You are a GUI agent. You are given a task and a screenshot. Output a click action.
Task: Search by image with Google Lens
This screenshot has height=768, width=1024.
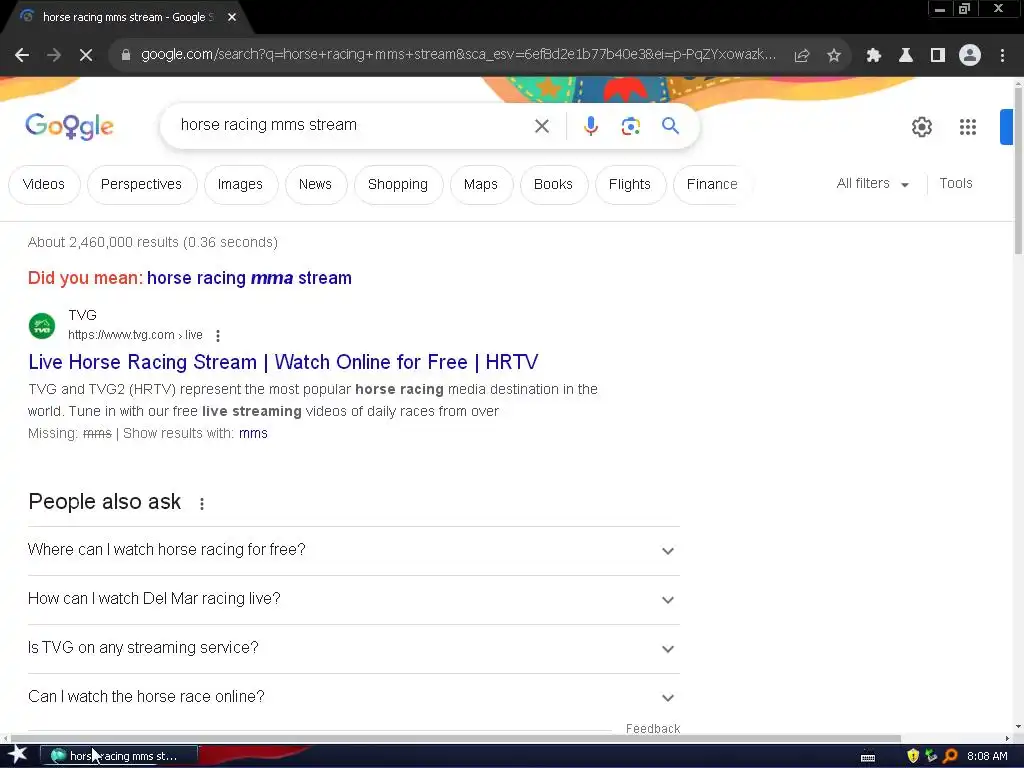(x=631, y=126)
